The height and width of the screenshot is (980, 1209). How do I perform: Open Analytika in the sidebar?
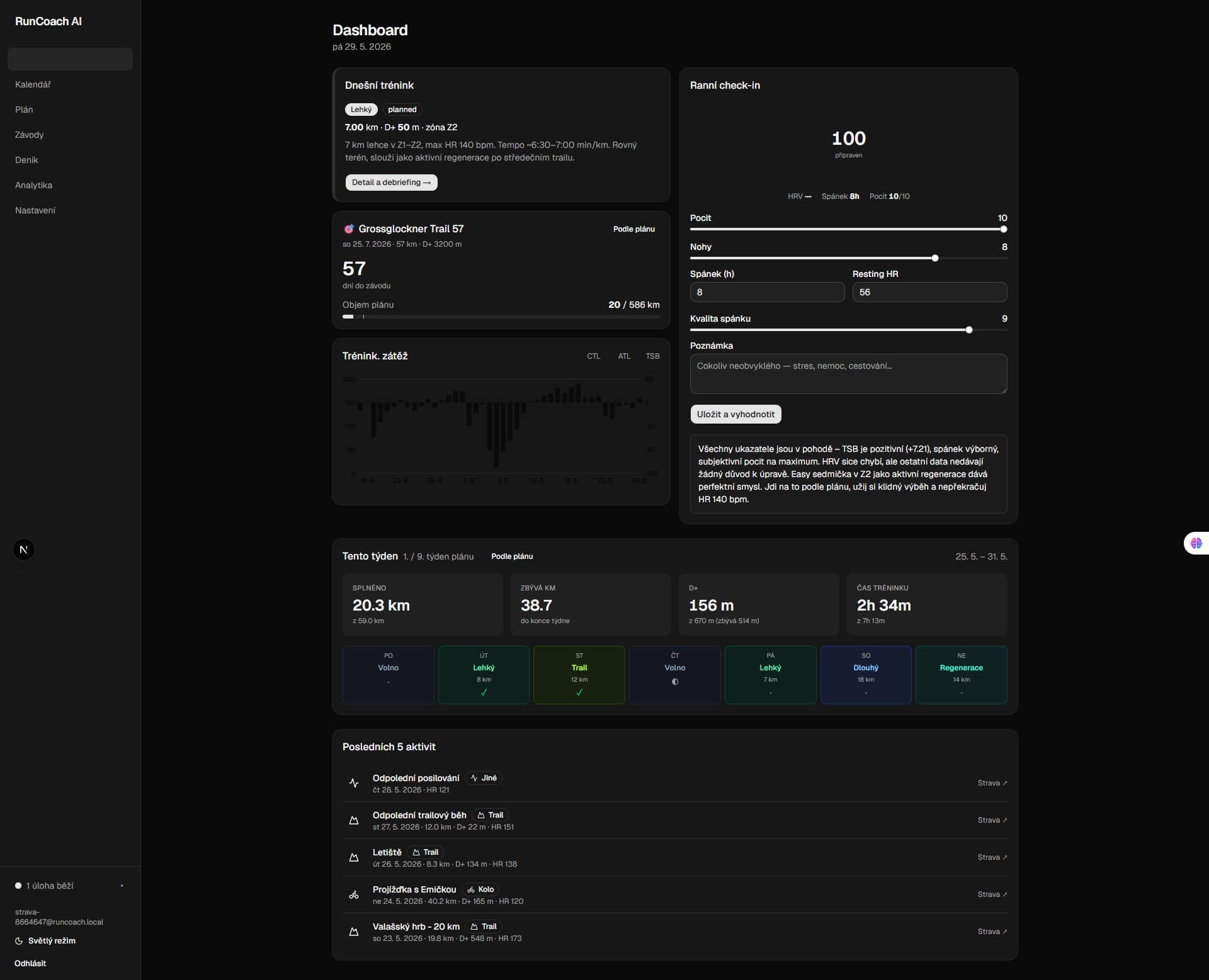pos(70,185)
